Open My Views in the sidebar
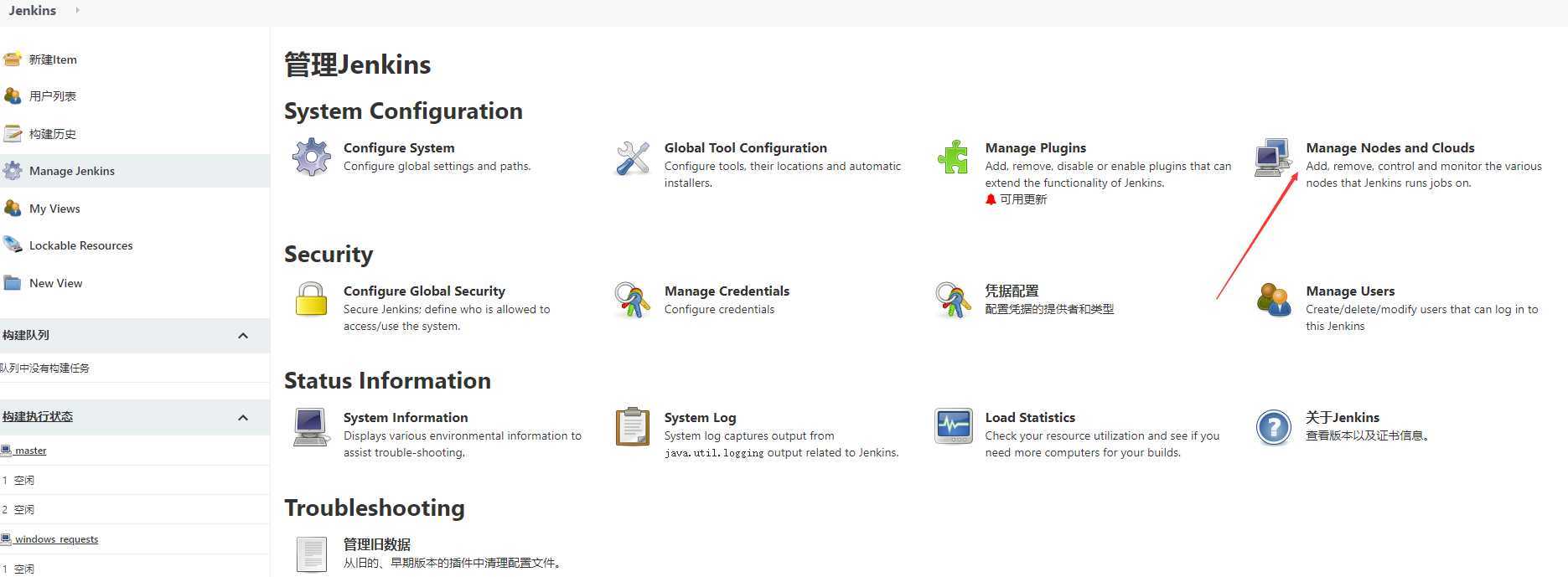Screen dimensions: 1568x577 (x=54, y=209)
